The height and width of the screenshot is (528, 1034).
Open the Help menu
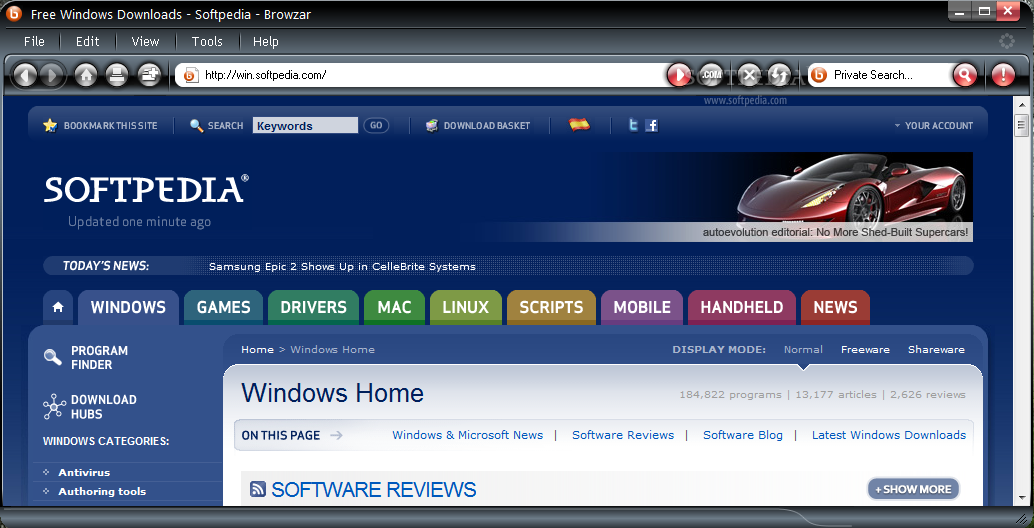(x=266, y=42)
